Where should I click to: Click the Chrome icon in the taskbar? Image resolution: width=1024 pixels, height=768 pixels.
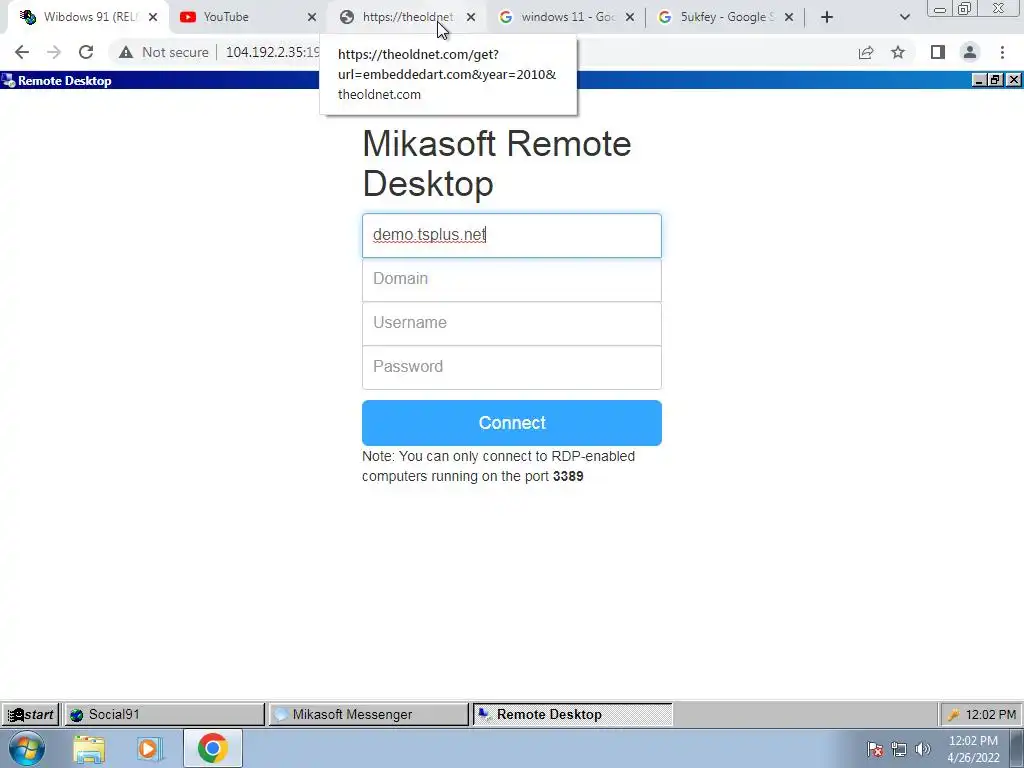click(x=212, y=748)
